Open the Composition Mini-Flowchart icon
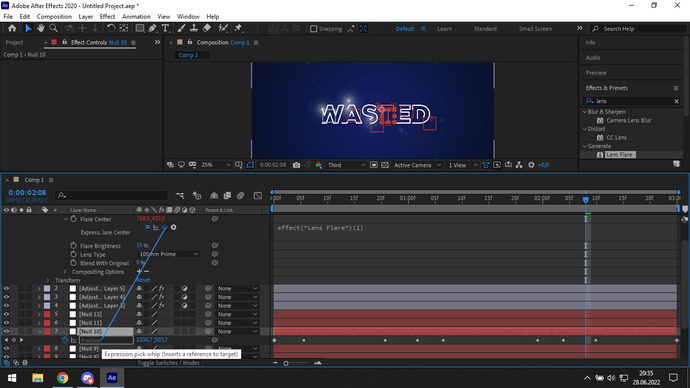The height and width of the screenshot is (388, 690). [180, 195]
